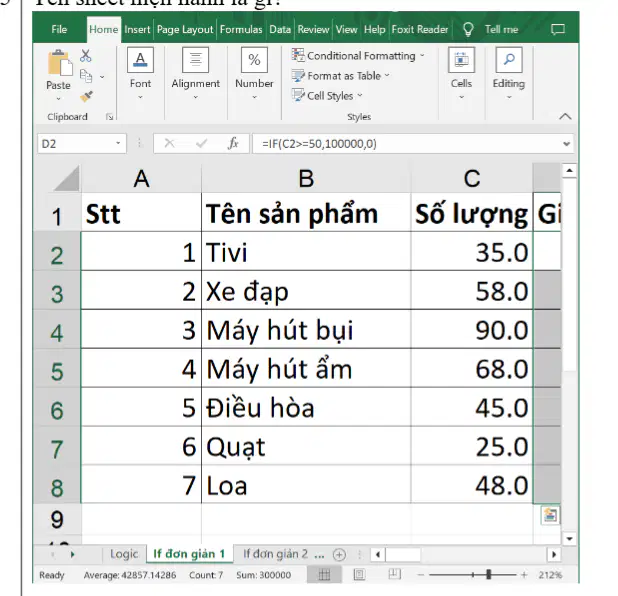The image size is (618, 596).
Task: Switch to Page Break Preview in the status bar
Action: pyautogui.click(x=394, y=575)
